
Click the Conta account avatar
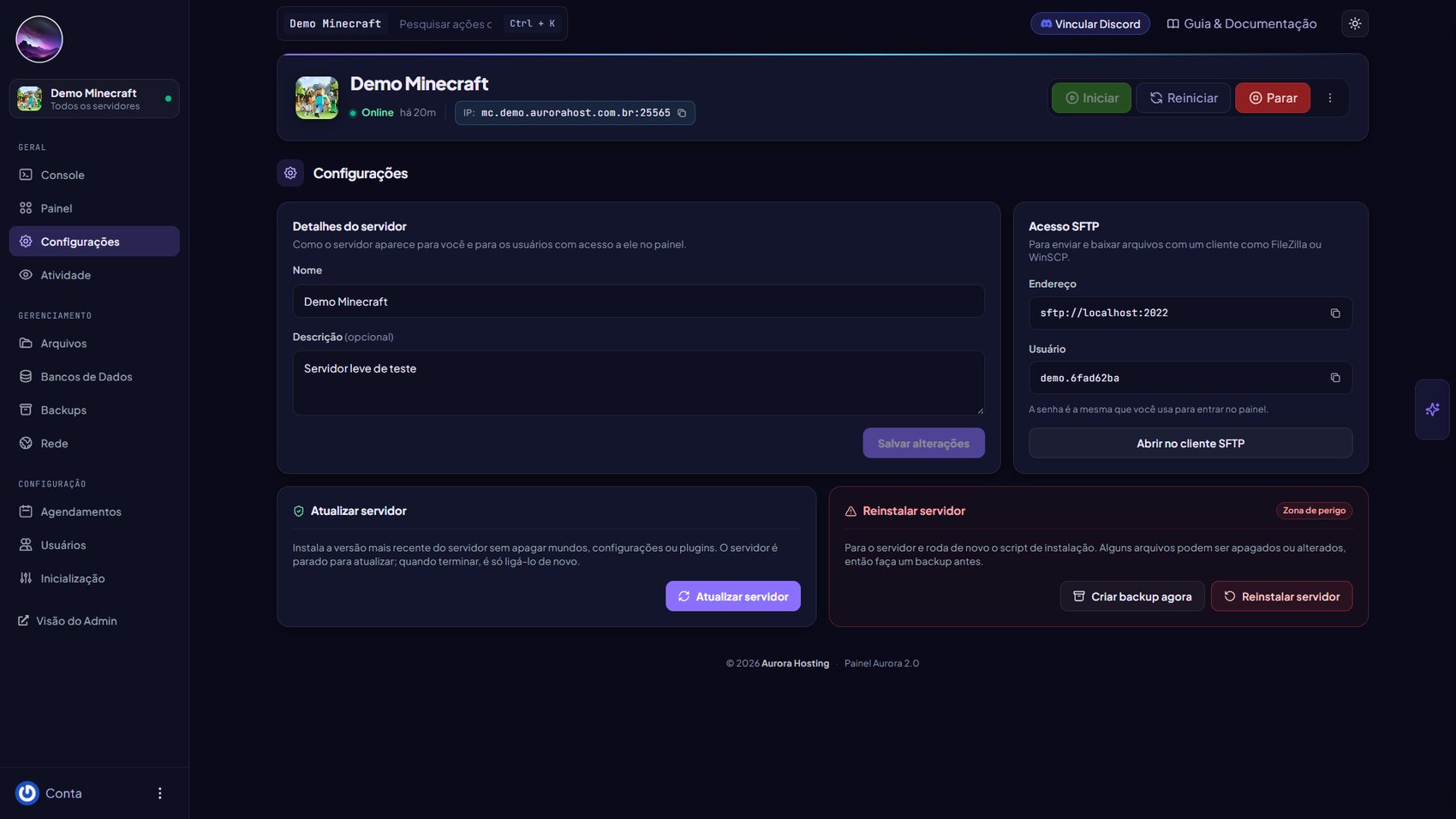pos(27,793)
